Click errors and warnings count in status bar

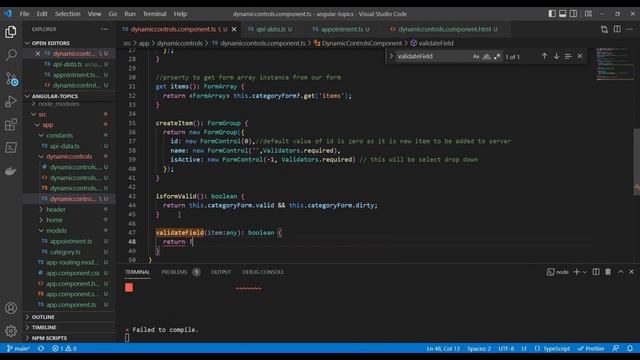pyautogui.click(x=64, y=349)
